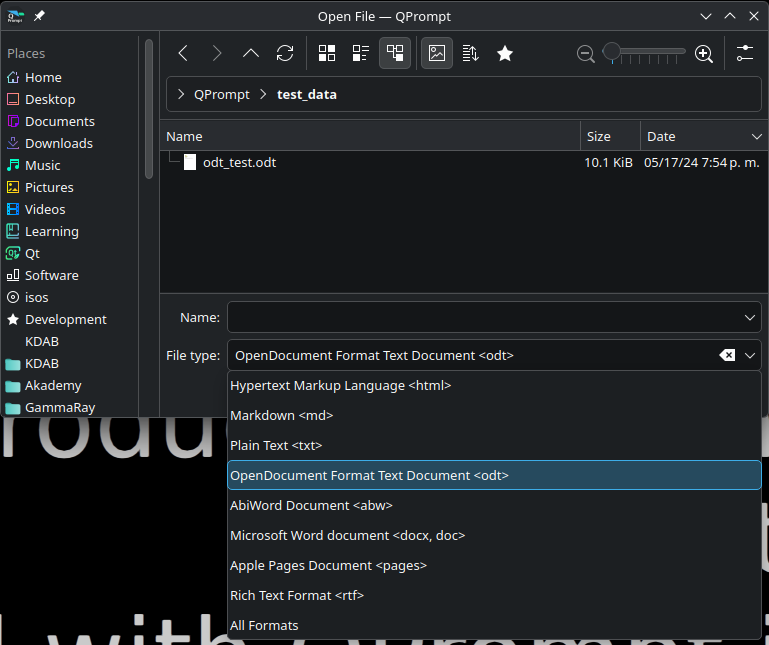Open the bookmarks star menu
Screen dimensions: 769x645
point(505,54)
